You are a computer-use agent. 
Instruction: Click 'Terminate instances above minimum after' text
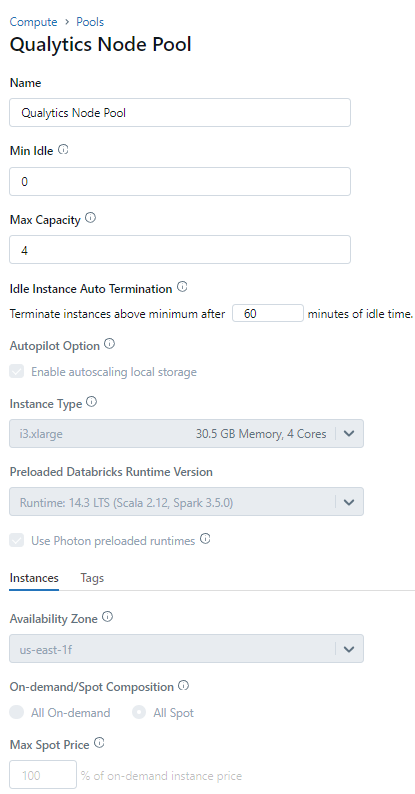pyautogui.click(x=117, y=314)
